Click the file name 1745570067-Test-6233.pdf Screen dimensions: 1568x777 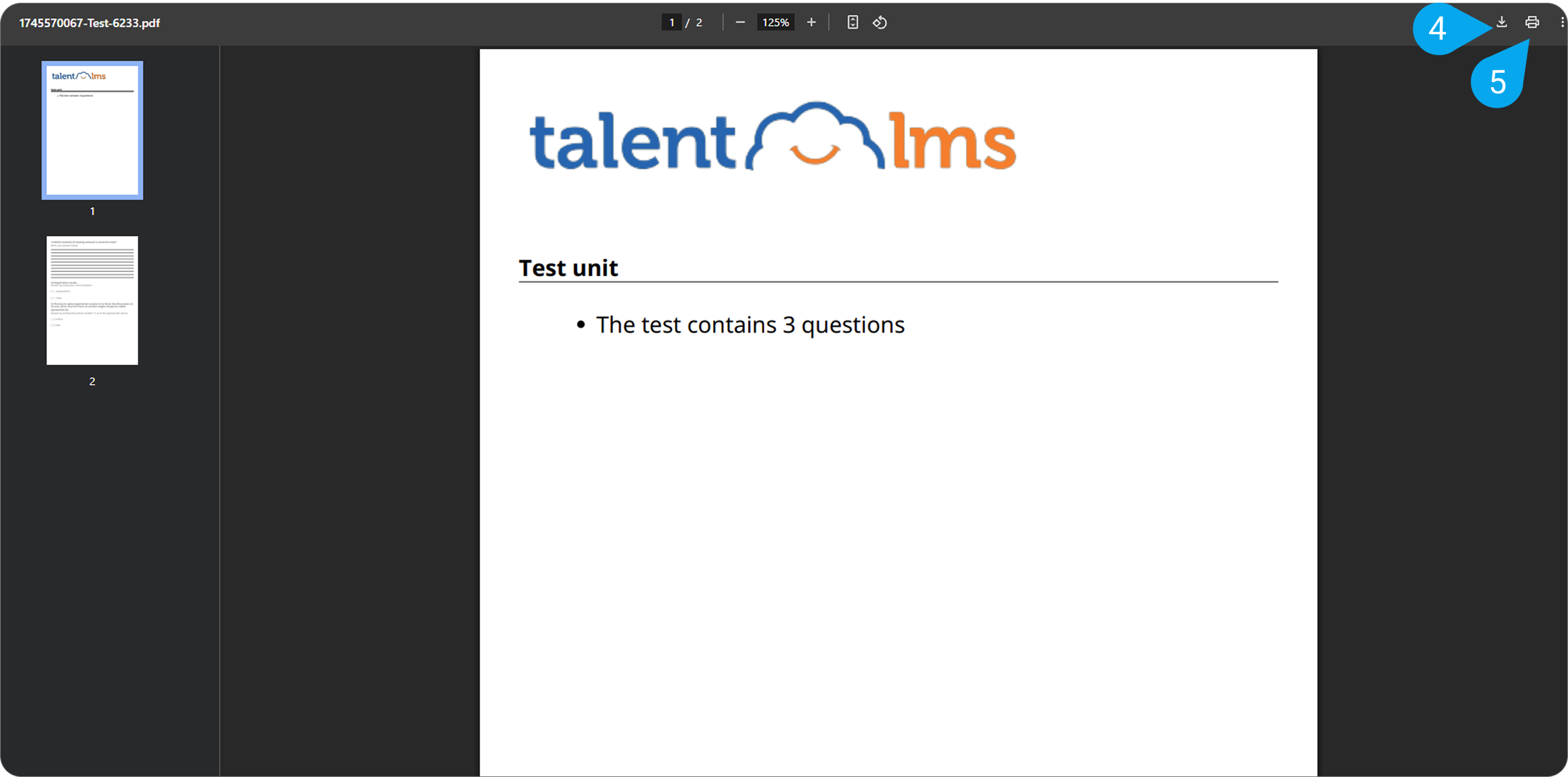point(89,22)
